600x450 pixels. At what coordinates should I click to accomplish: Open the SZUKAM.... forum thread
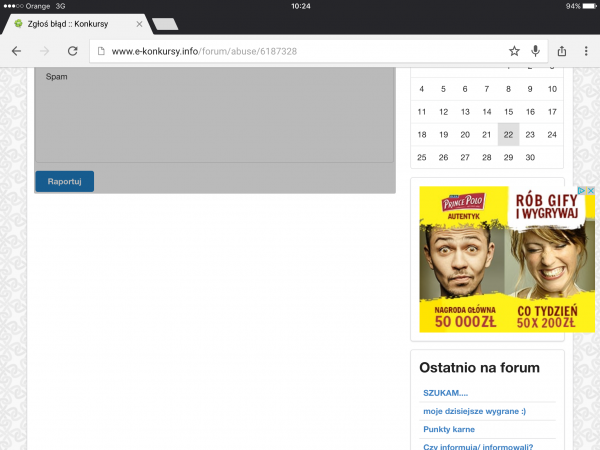(445, 393)
